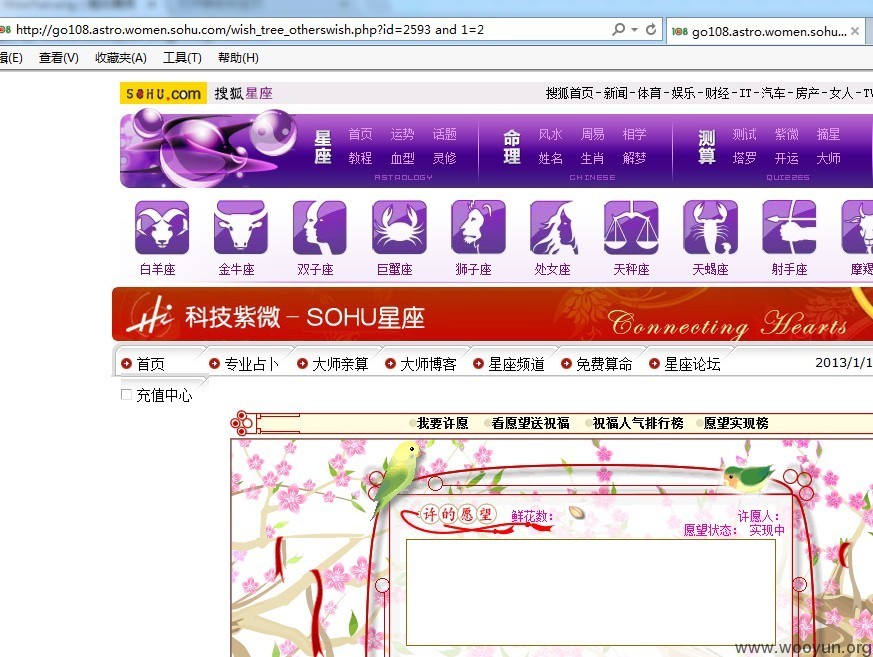Viewport: 873px width, 657px height.
Task: Click 周易 under 命理 section
Action: pos(592,134)
